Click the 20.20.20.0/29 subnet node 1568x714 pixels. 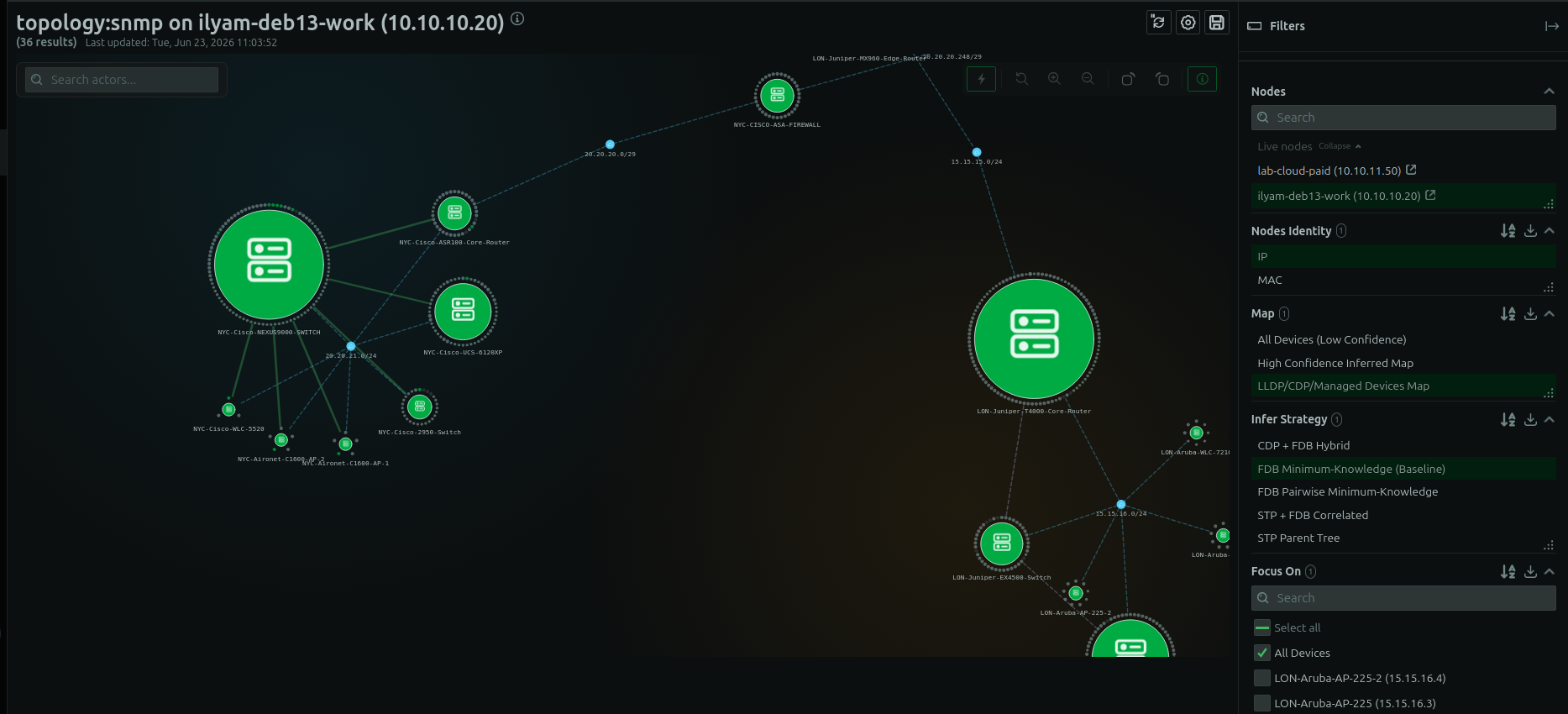tap(610, 144)
